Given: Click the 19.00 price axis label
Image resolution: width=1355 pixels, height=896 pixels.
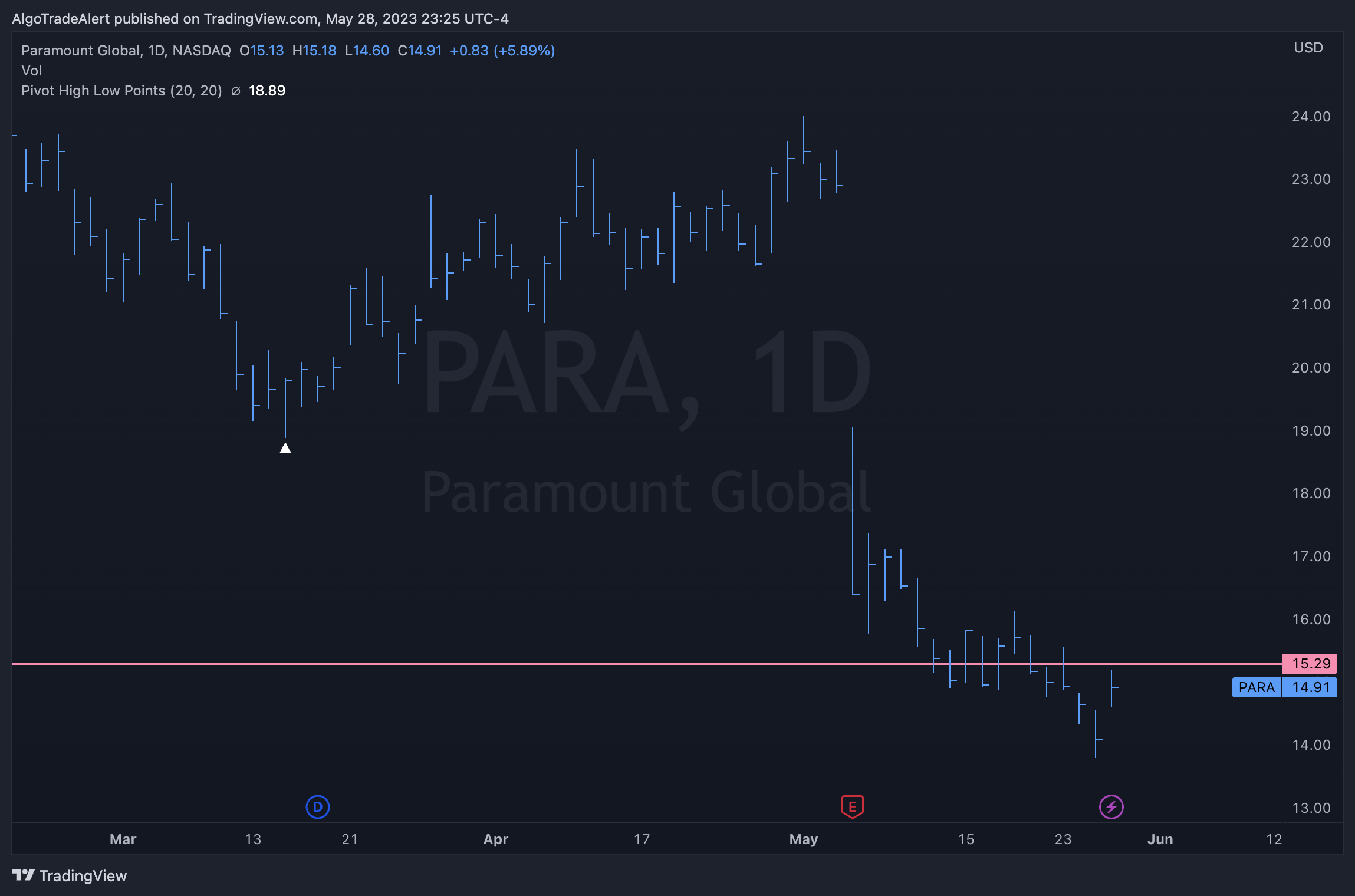Looking at the screenshot, I should [x=1311, y=431].
